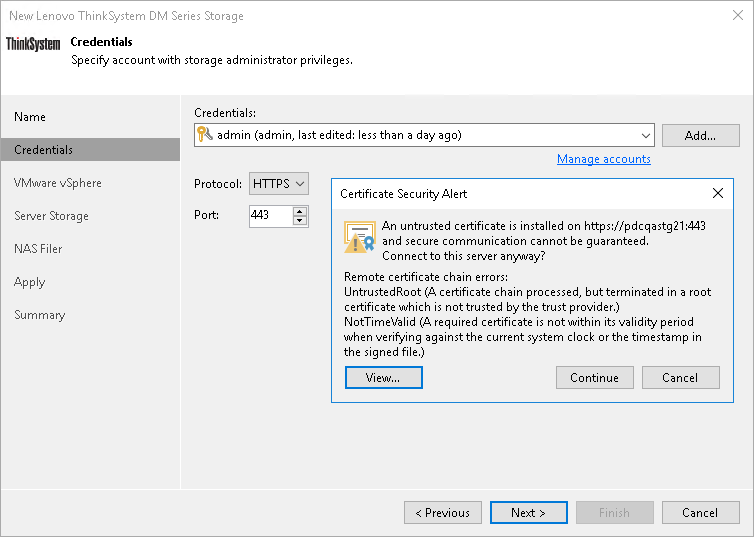Click the Add... credentials button
Screen dimensions: 754x537
coord(701,136)
